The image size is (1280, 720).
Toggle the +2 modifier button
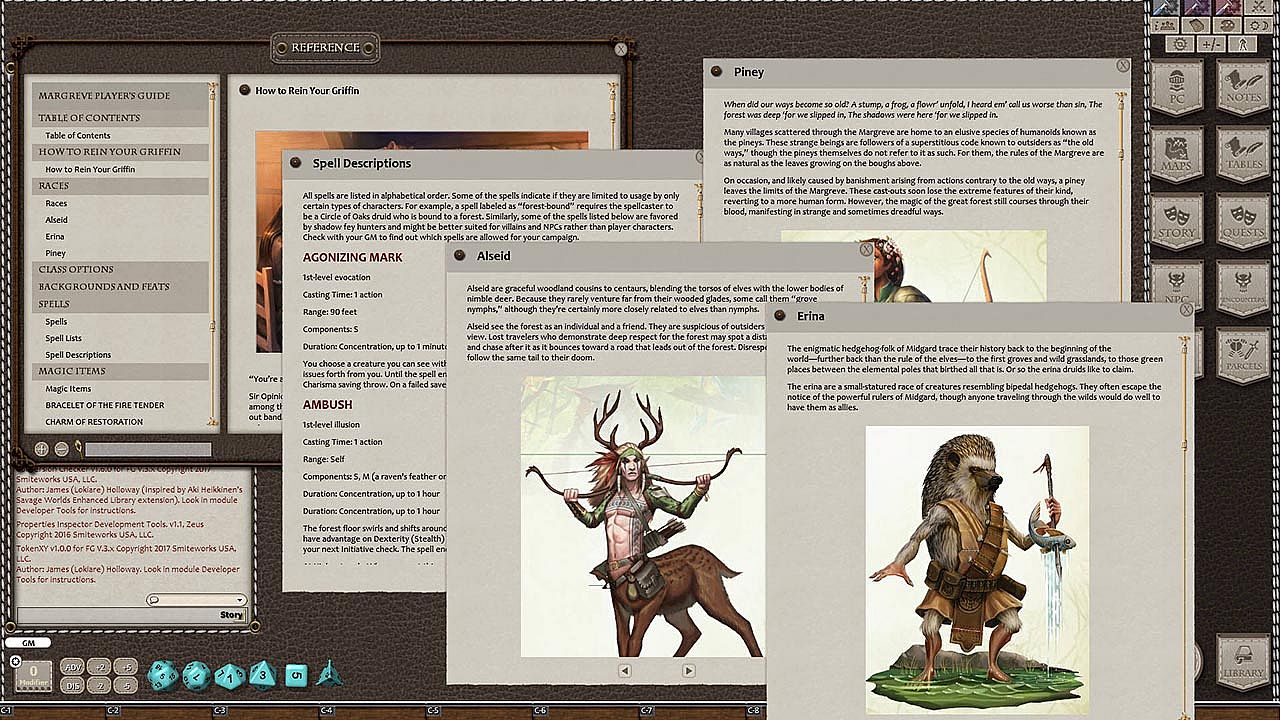click(99, 667)
